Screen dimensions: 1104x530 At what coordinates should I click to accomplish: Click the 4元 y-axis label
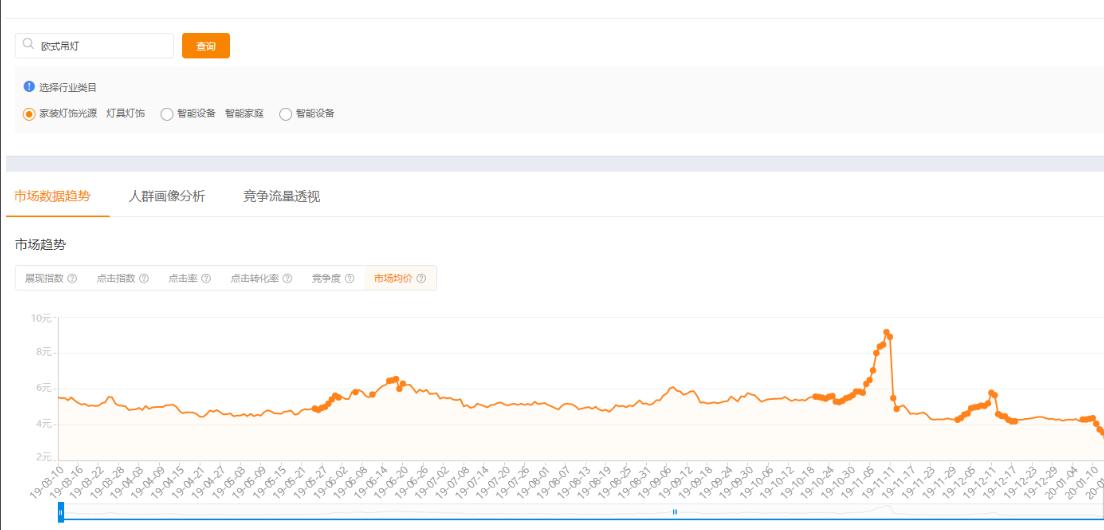[43, 424]
